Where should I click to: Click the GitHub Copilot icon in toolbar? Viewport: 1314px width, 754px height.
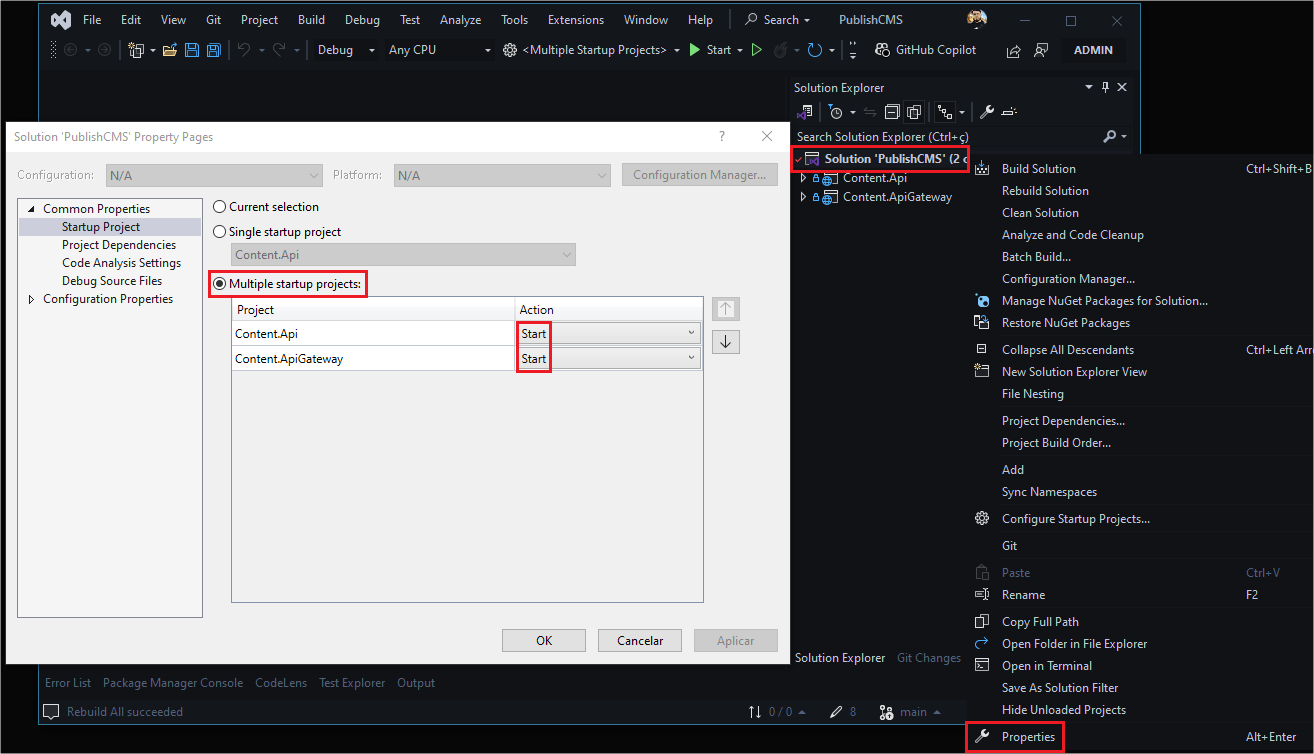(x=882, y=50)
